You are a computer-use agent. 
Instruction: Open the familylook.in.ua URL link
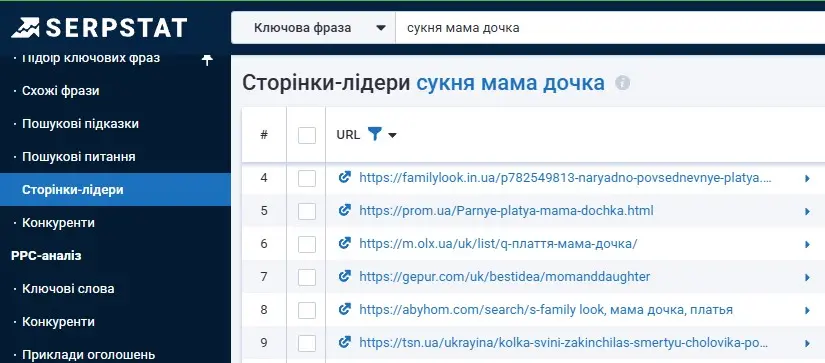click(x=566, y=178)
